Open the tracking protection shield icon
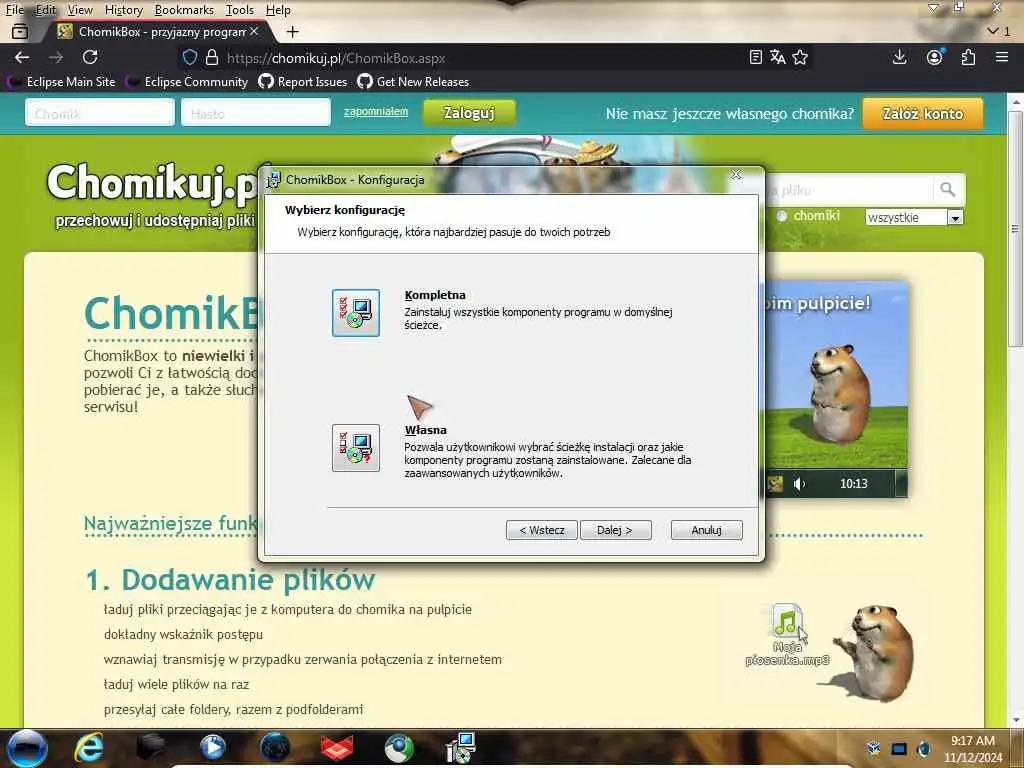Image resolution: width=1024 pixels, height=768 pixels. click(x=190, y=57)
